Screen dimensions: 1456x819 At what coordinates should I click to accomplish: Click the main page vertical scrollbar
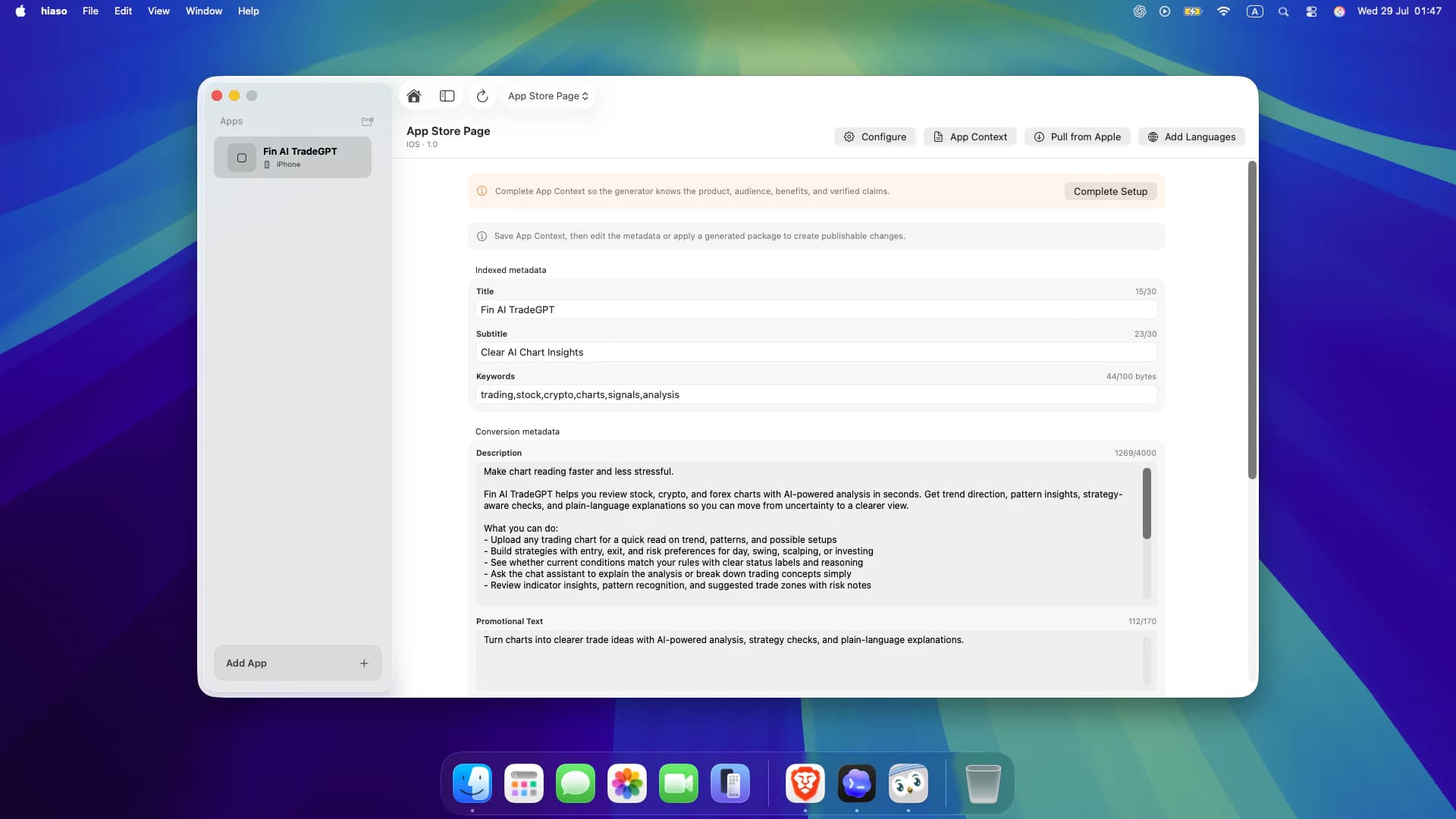click(x=1252, y=319)
